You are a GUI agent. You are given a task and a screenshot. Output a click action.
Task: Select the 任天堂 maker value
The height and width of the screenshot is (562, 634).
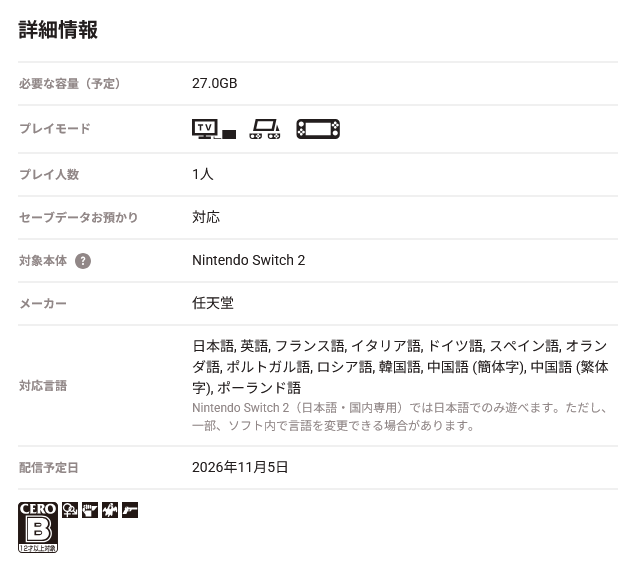[x=213, y=303]
